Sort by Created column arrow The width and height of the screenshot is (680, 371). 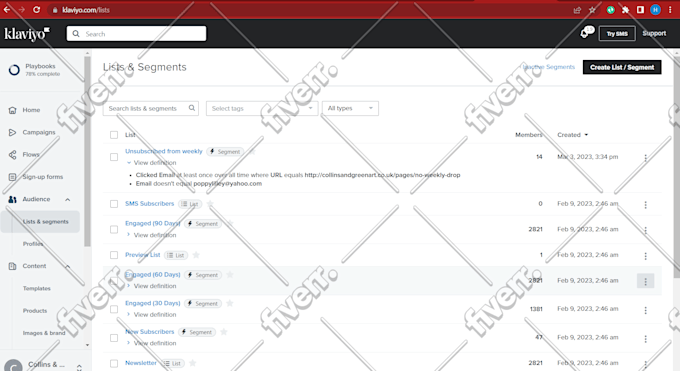[x=586, y=135]
